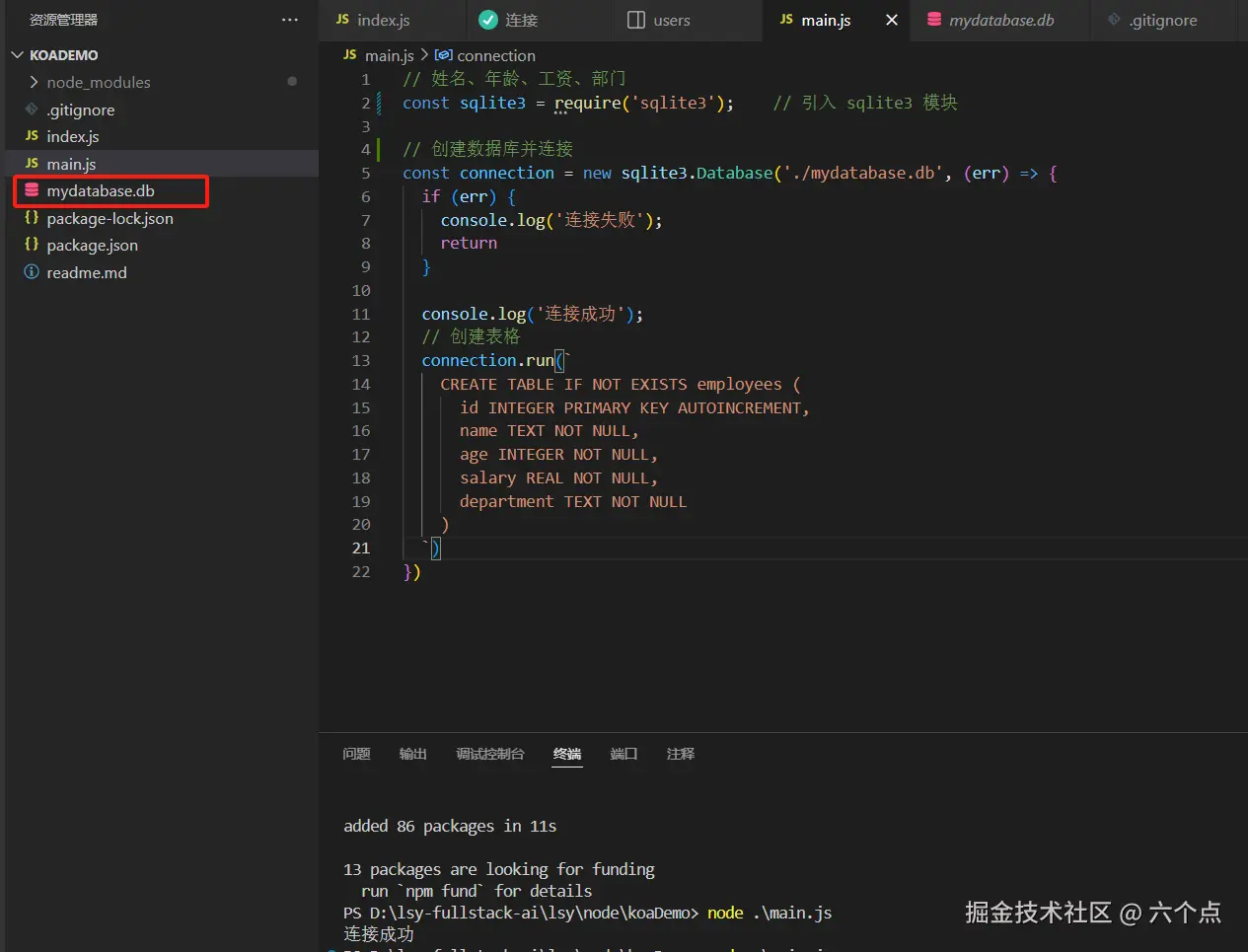Open index.js in the file tree
The height and width of the screenshot is (952, 1248).
(x=73, y=136)
